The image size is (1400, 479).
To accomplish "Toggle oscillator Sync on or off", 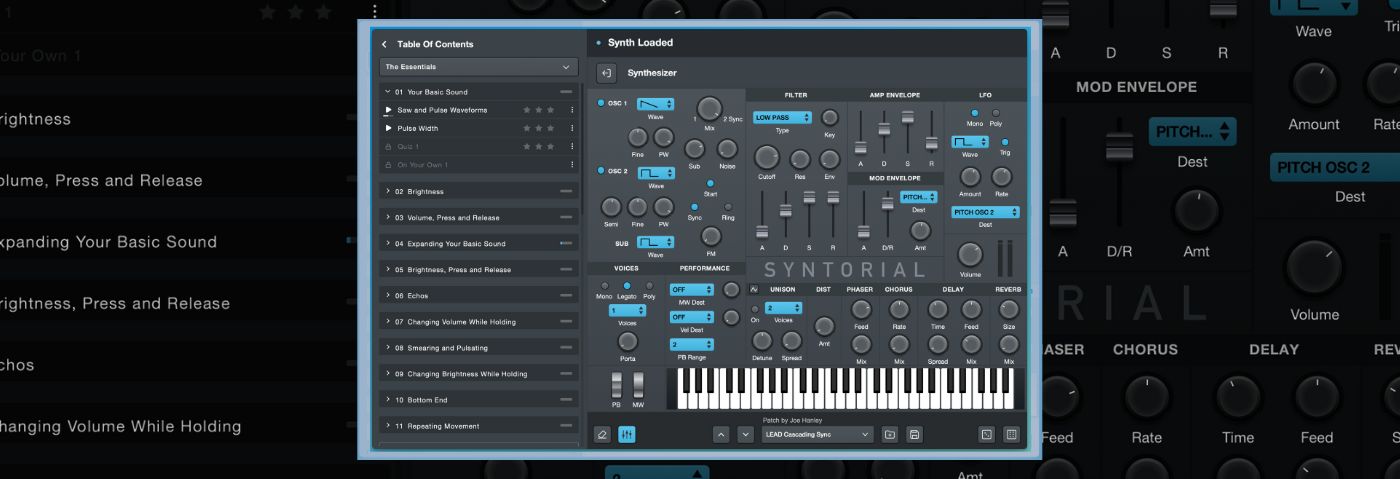I will [x=695, y=207].
